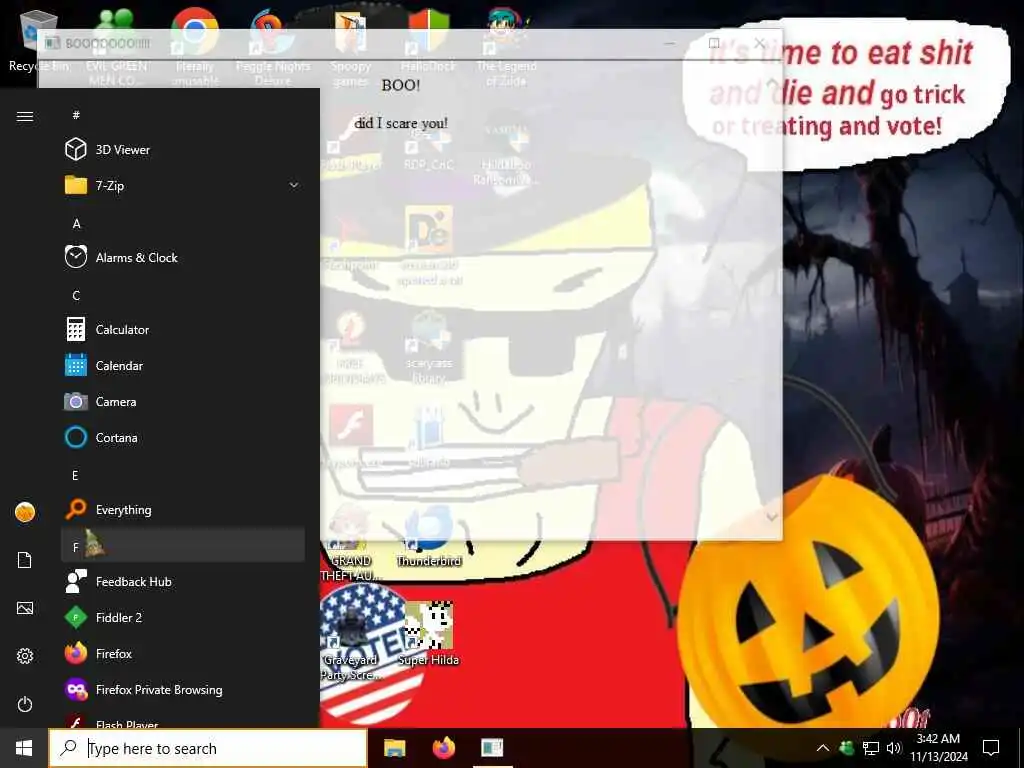The height and width of the screenshot is (768, 1024).
Task: Show hidden system tray icons
Action: (x=823, y=748)
